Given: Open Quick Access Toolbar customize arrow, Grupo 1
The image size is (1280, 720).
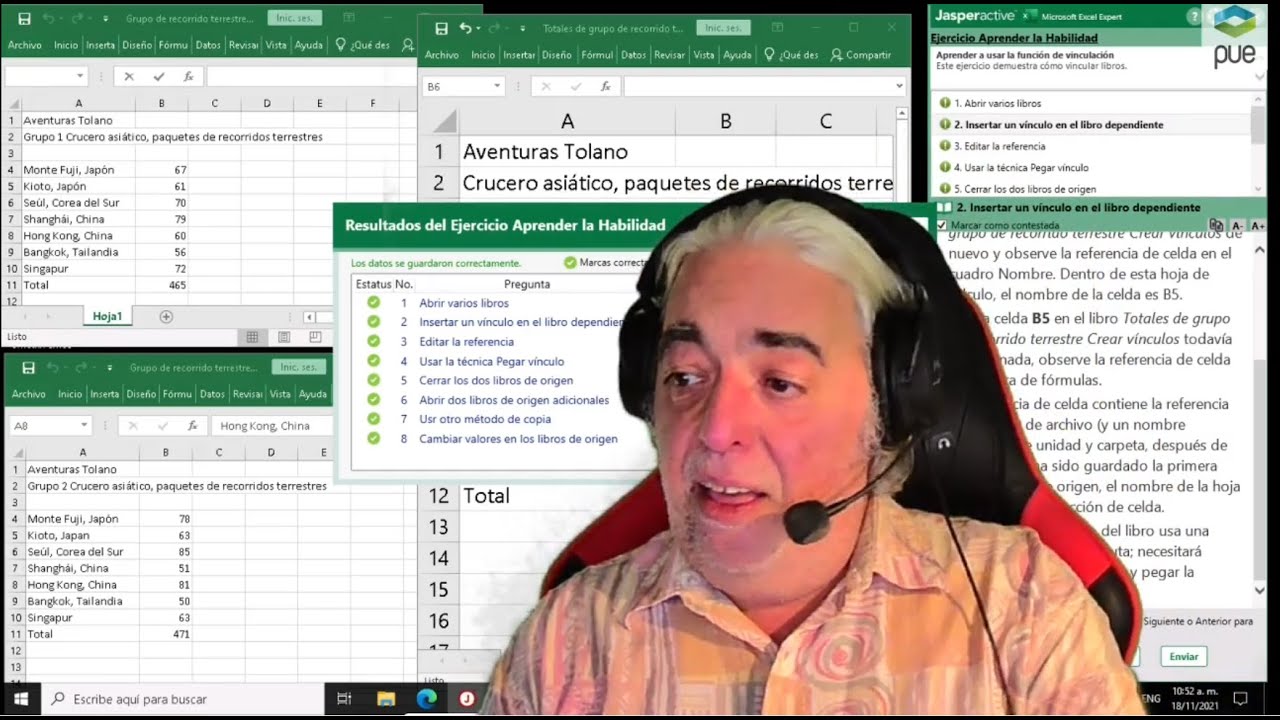Looking at the screenshot, I should coord(108,19).
